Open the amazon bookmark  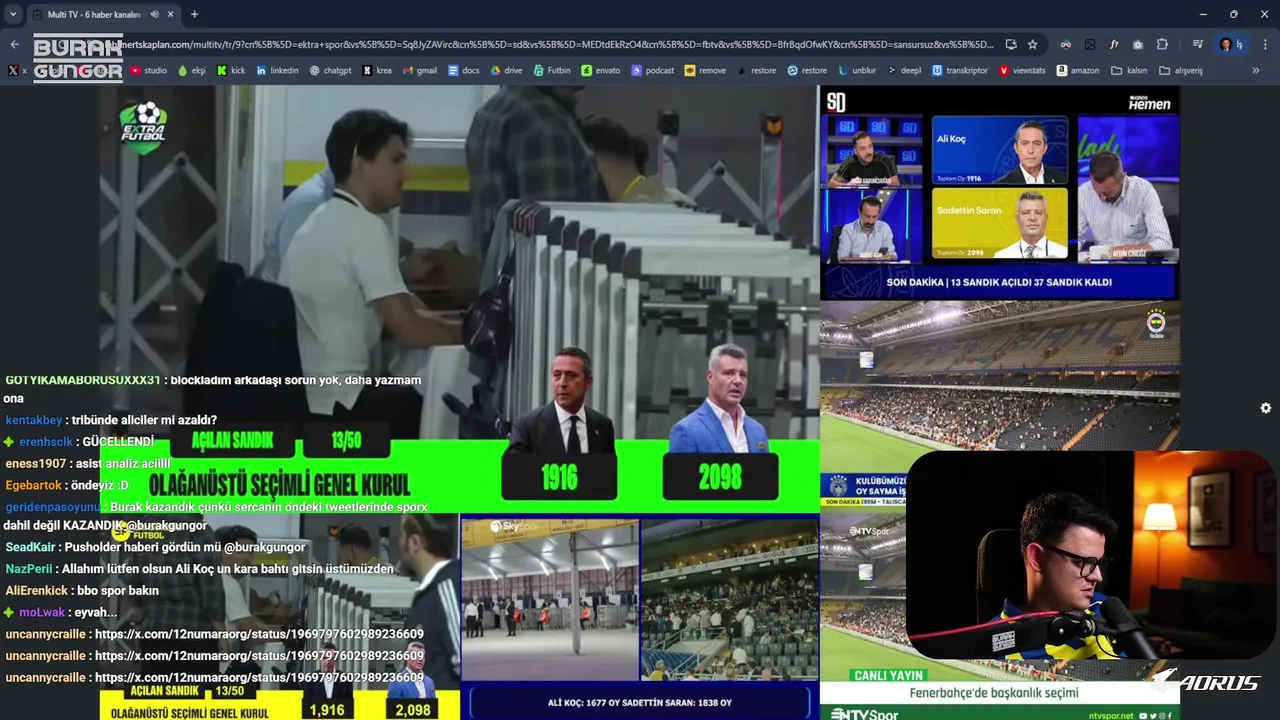pyautogui.click(x=1077, y=71)
